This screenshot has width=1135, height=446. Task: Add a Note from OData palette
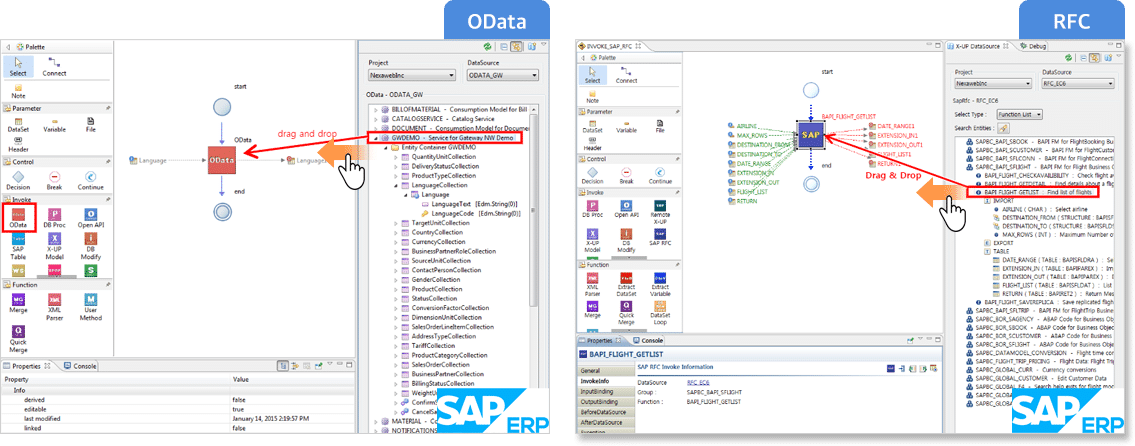coord(18,91)
